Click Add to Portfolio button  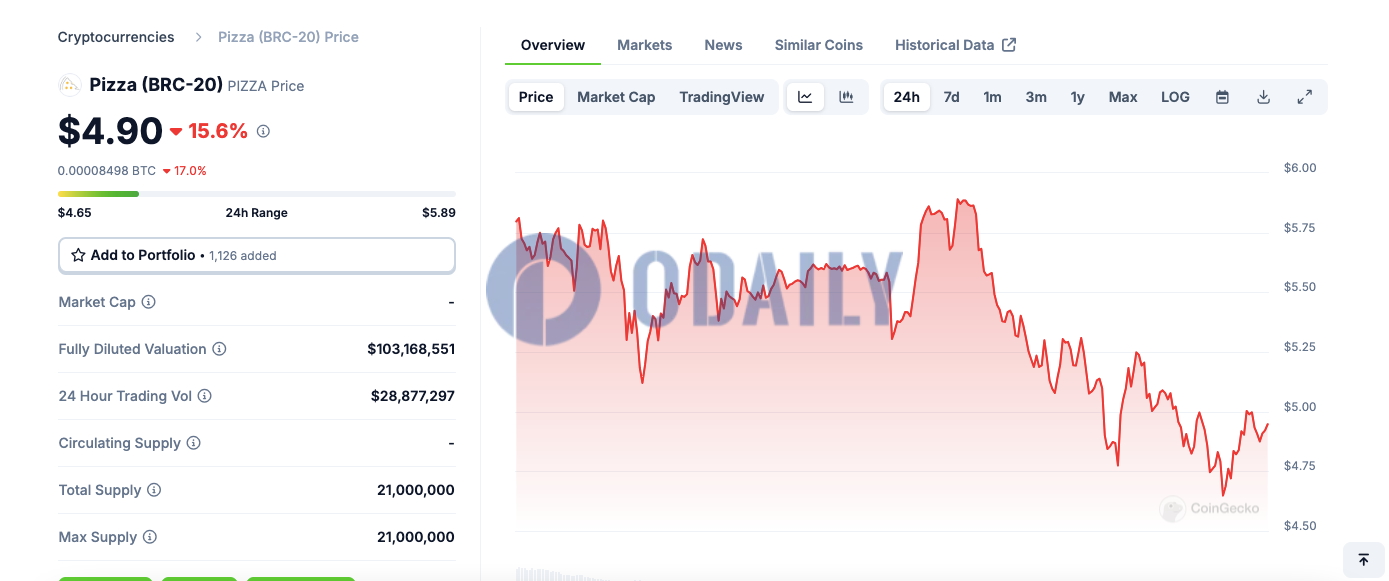257,255
